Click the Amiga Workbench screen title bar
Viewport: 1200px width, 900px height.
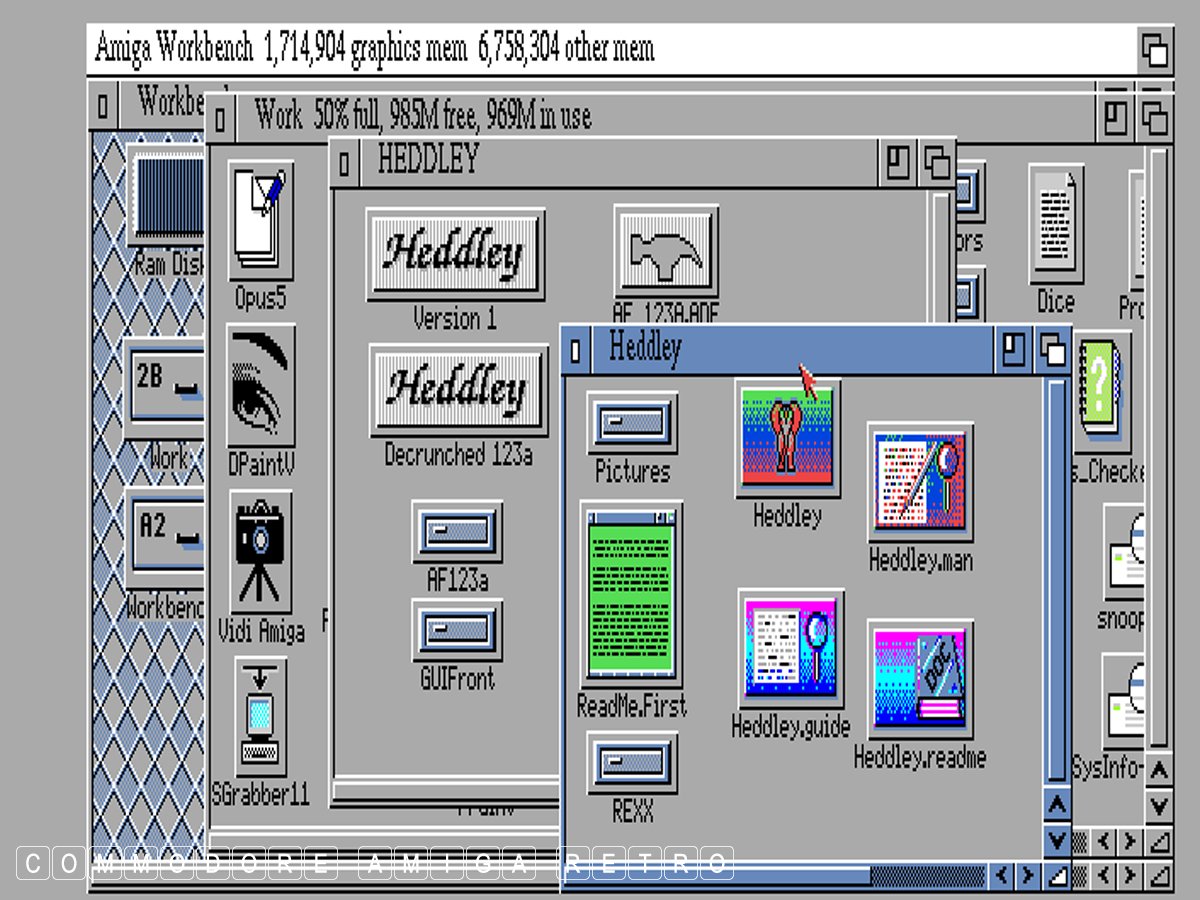click(x=600, y=48)
